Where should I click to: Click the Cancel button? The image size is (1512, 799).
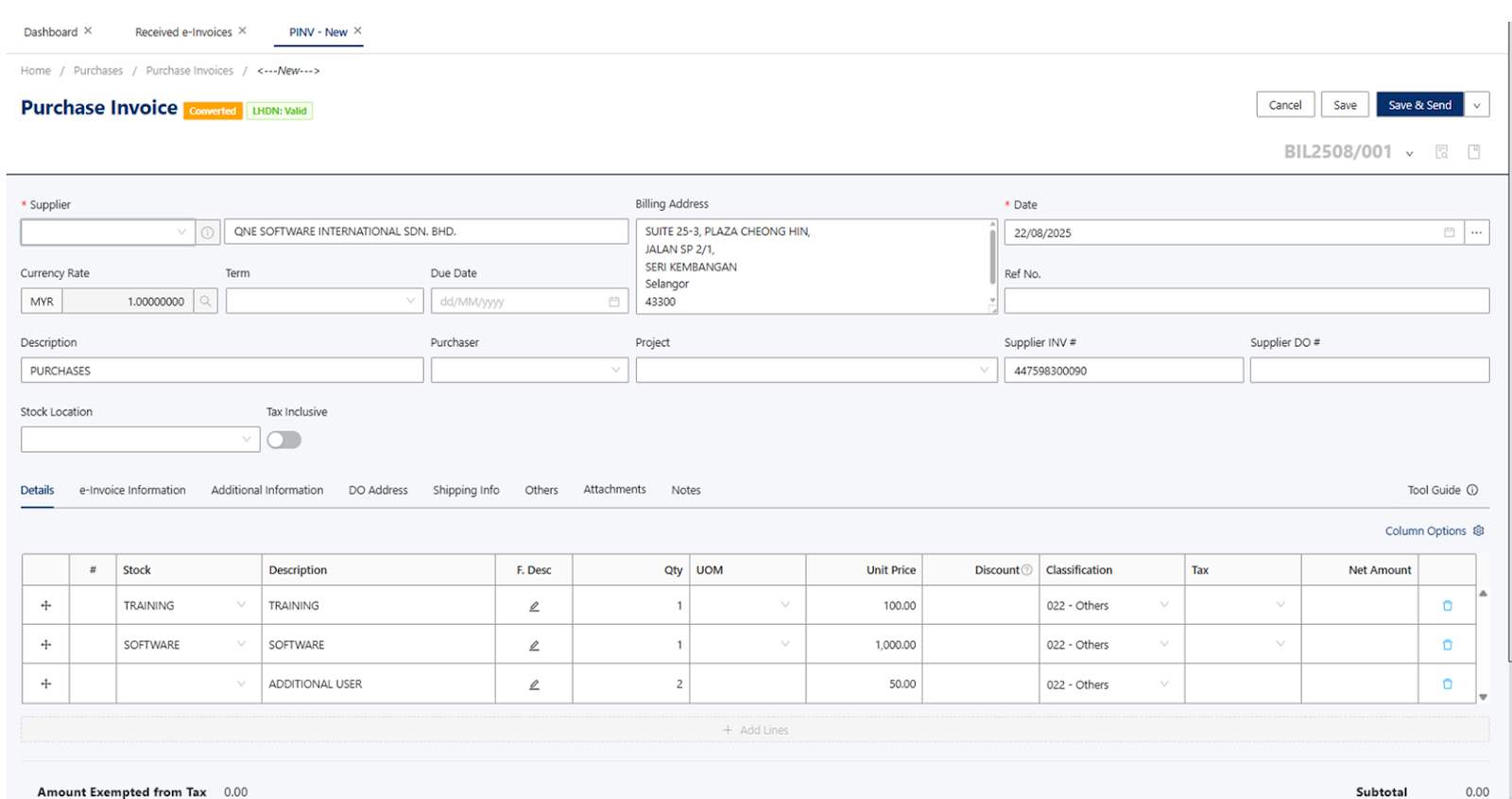click(1285, 105)
